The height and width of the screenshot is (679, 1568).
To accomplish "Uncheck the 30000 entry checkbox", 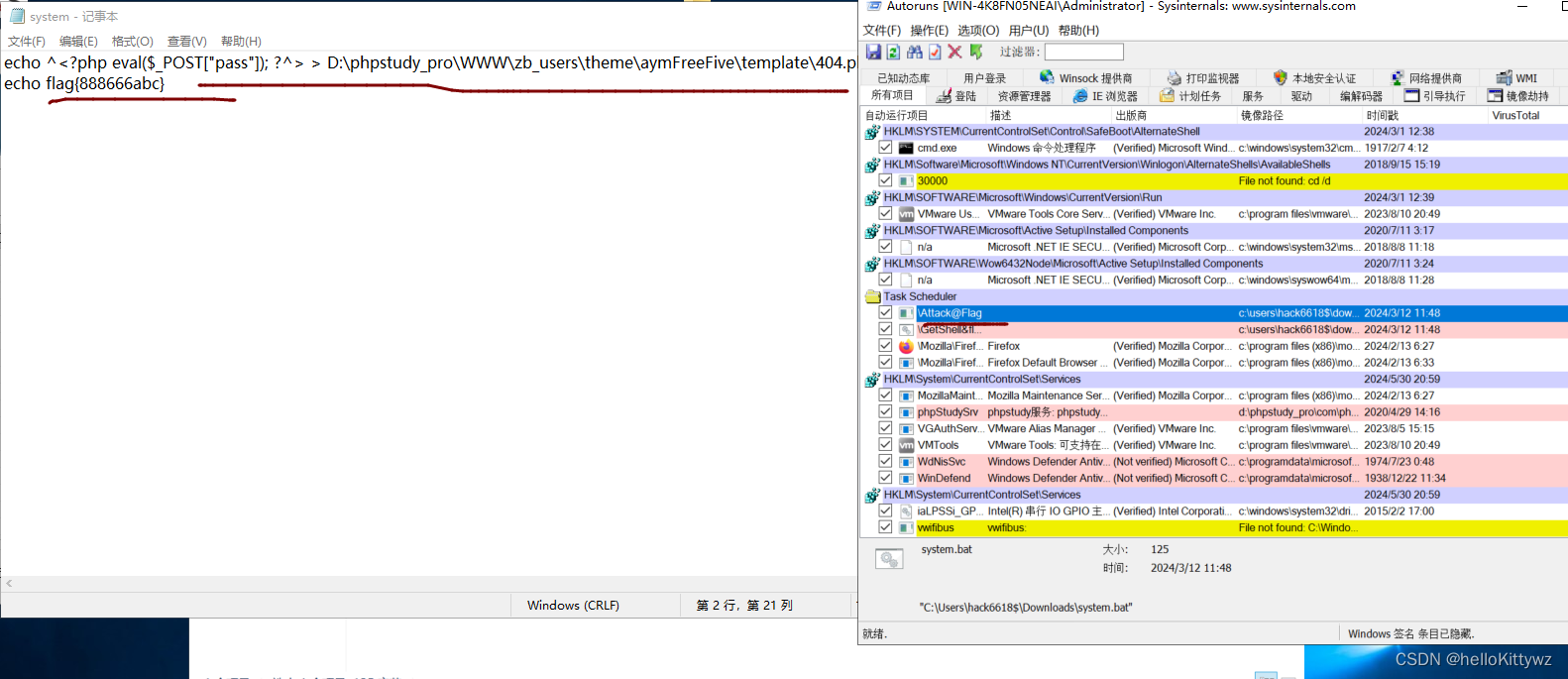I will (885, 180).
